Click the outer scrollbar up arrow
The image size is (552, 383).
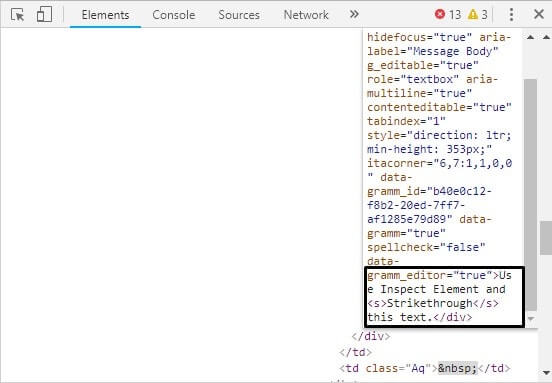coord(546,37)
